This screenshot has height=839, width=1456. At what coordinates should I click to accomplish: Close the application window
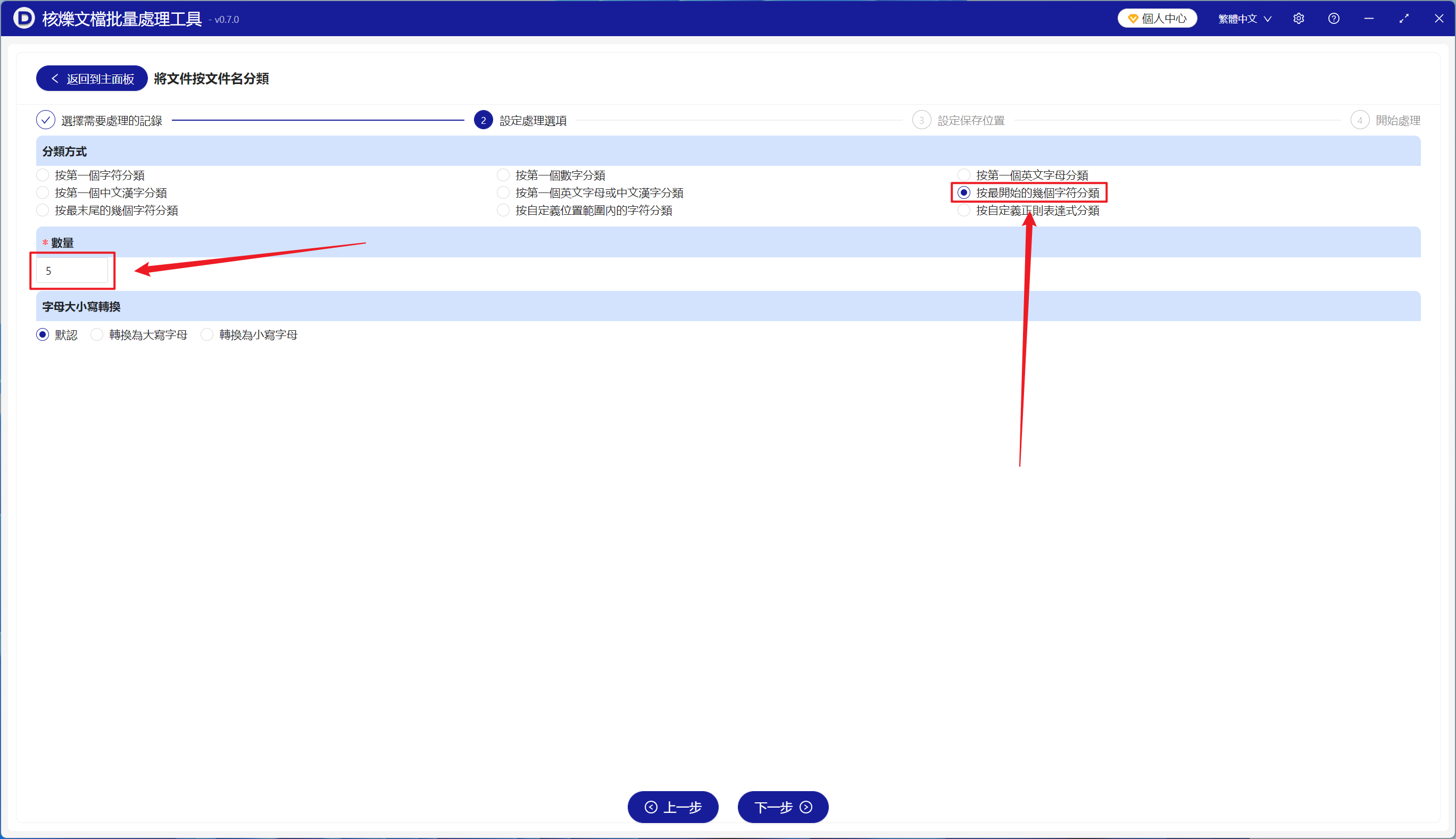[1440, 19]
